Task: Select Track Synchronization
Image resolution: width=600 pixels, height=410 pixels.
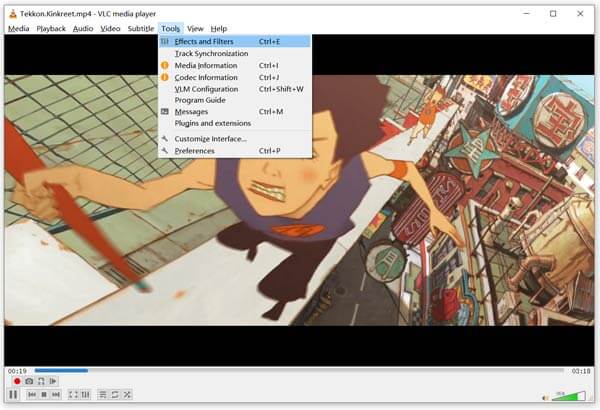Action: [235, 54]
